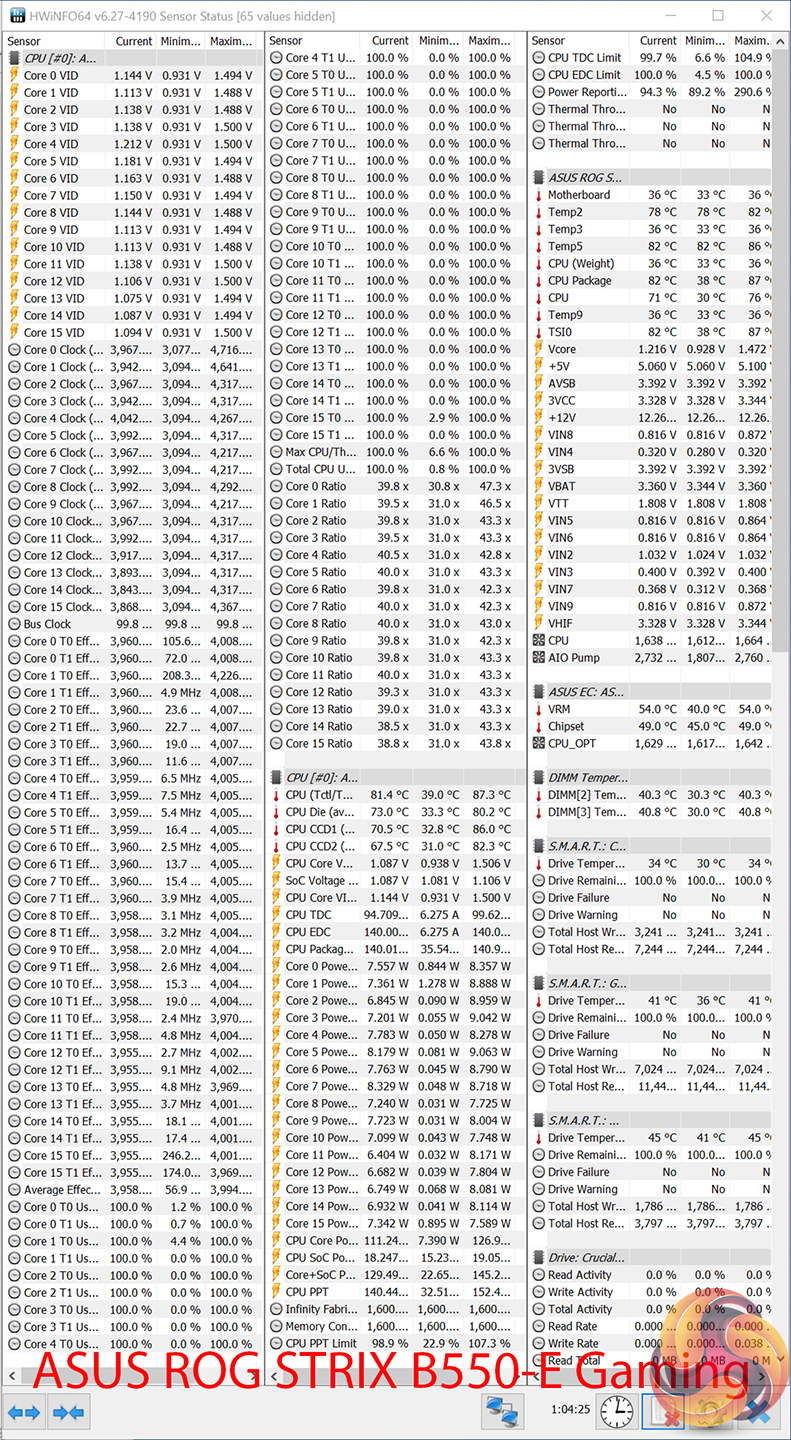This screenshot has width=791, height=1440.
Task: Click the clock reset-timer icon
Action: pos(618,1412)
